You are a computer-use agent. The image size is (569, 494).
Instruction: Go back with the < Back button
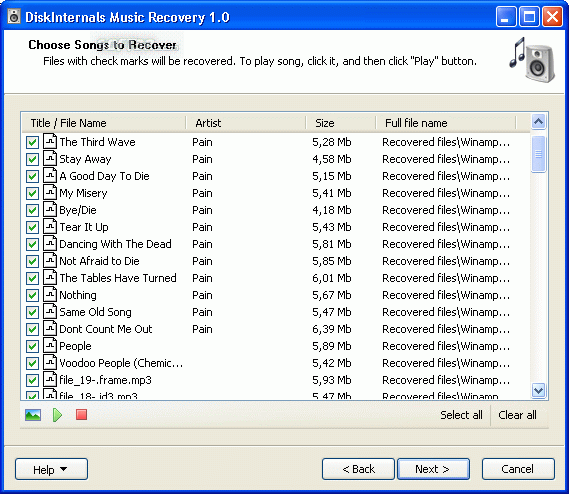(x=358, y=469)
